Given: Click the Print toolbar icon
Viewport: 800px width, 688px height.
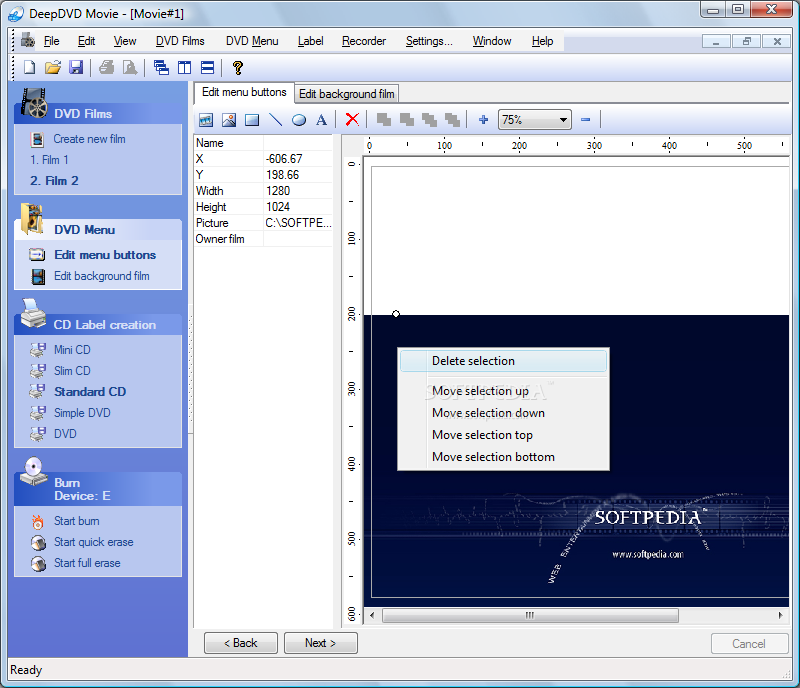Looking at the screenshot, I should click(x=107, y=67).
